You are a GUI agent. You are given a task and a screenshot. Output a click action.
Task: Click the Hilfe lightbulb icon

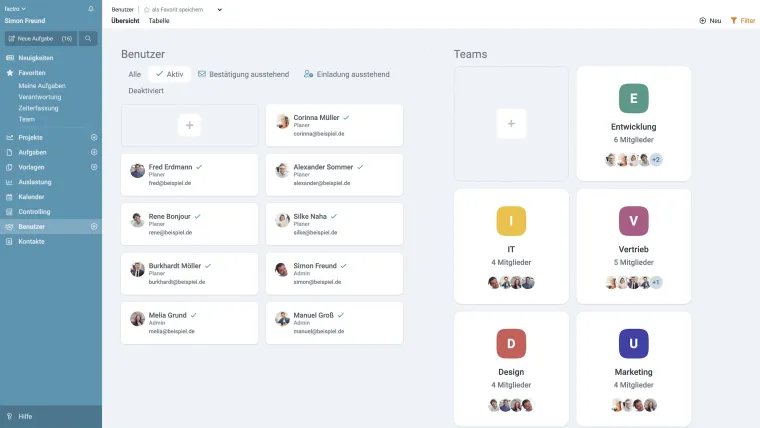tap(10, 416)
